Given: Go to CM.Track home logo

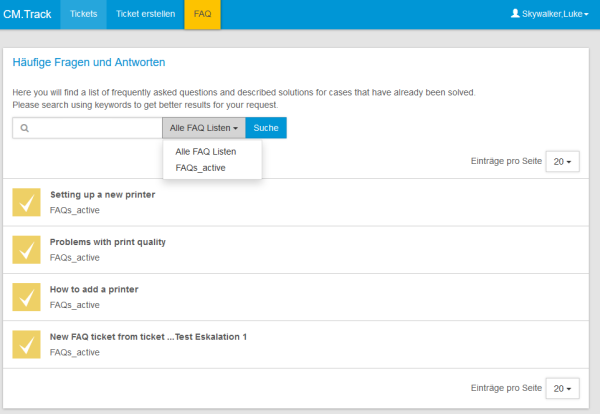Looking at the screenshot, I should pos(27,14).
